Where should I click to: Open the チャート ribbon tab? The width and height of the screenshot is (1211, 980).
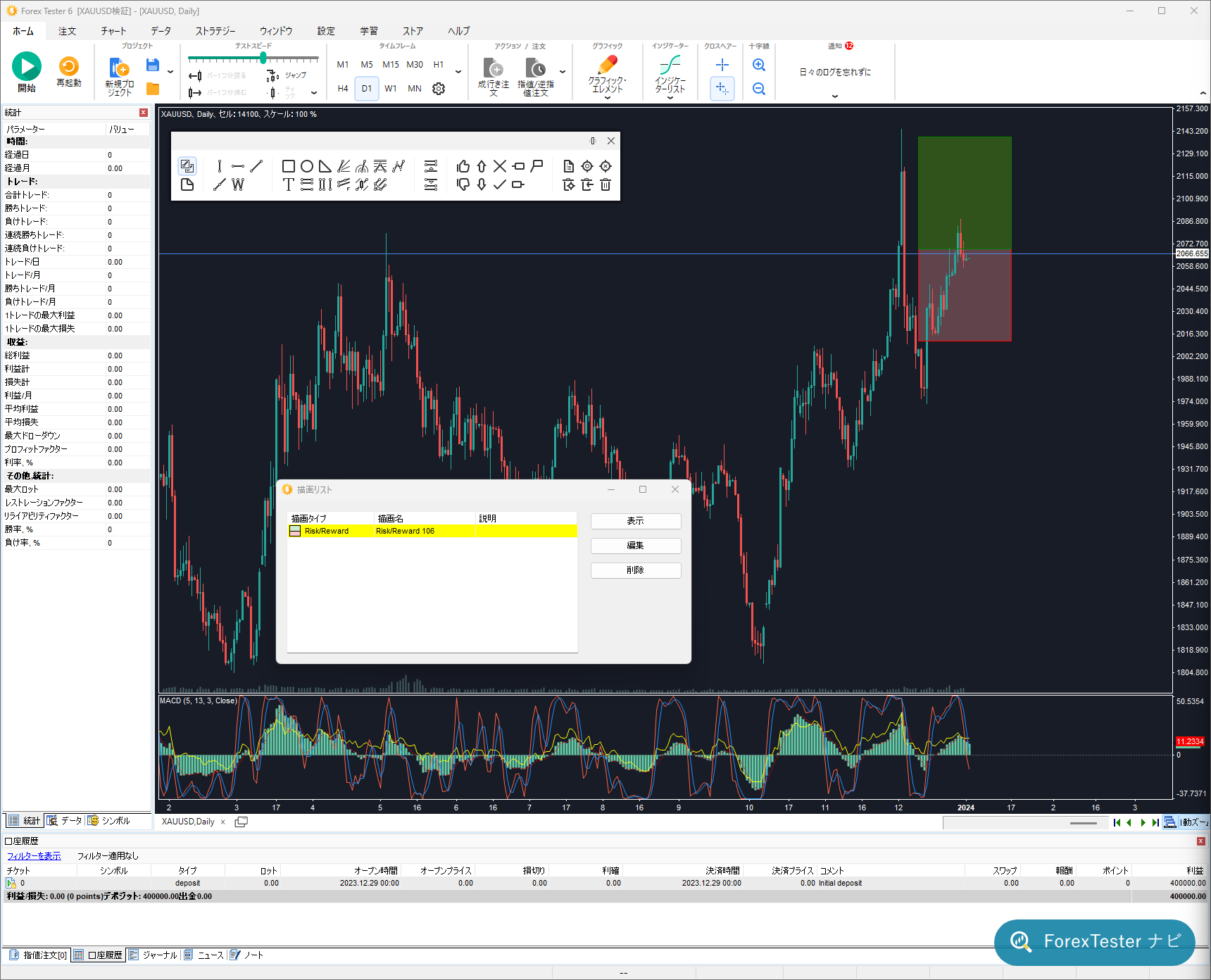(113, 31)
